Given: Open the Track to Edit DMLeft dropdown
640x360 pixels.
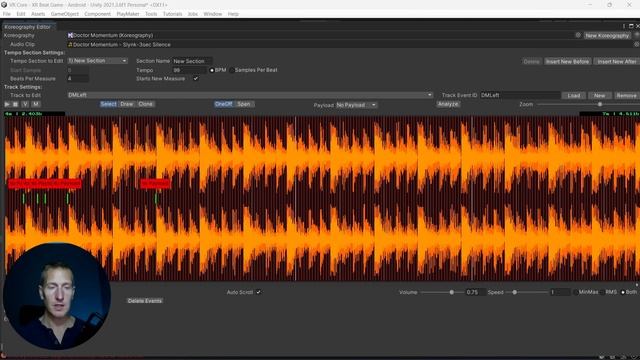Looking at the screenshot, I should 250,95.
